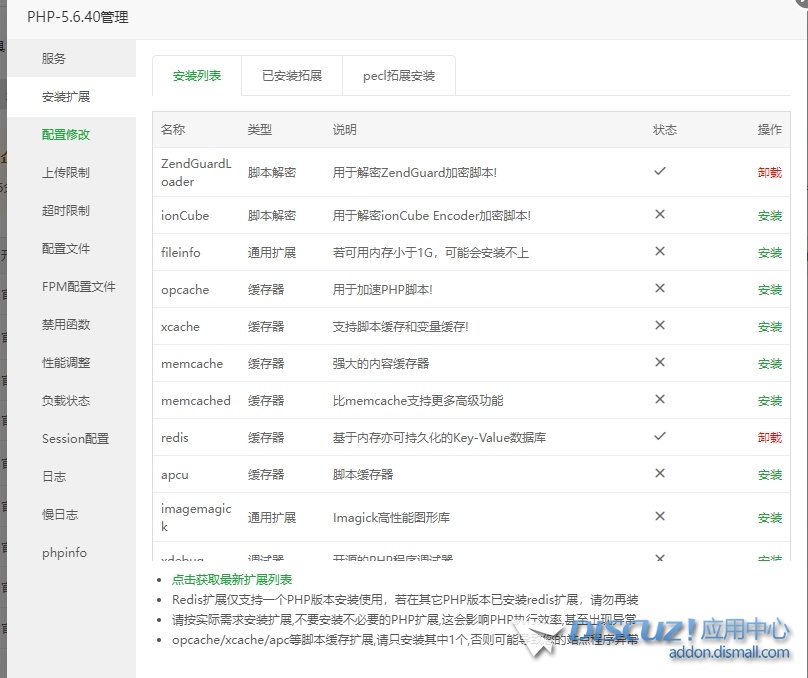
Task: Click X status icon for opcache
Action: 660,288
